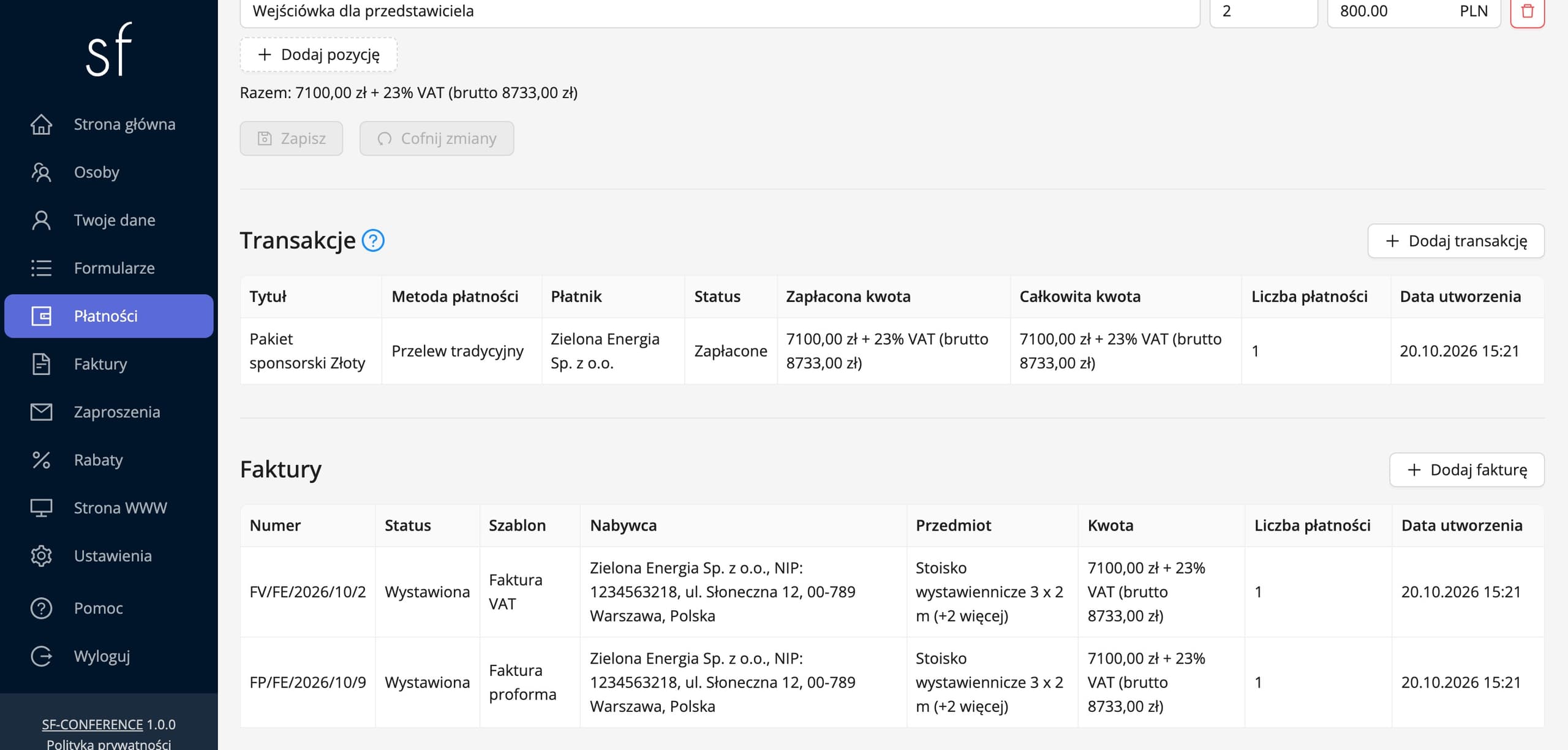The height and width of the screenshot is (750, 1568).
Task: Delete the Wejściówka dla przedstawiciela position
Action: 1528,11
